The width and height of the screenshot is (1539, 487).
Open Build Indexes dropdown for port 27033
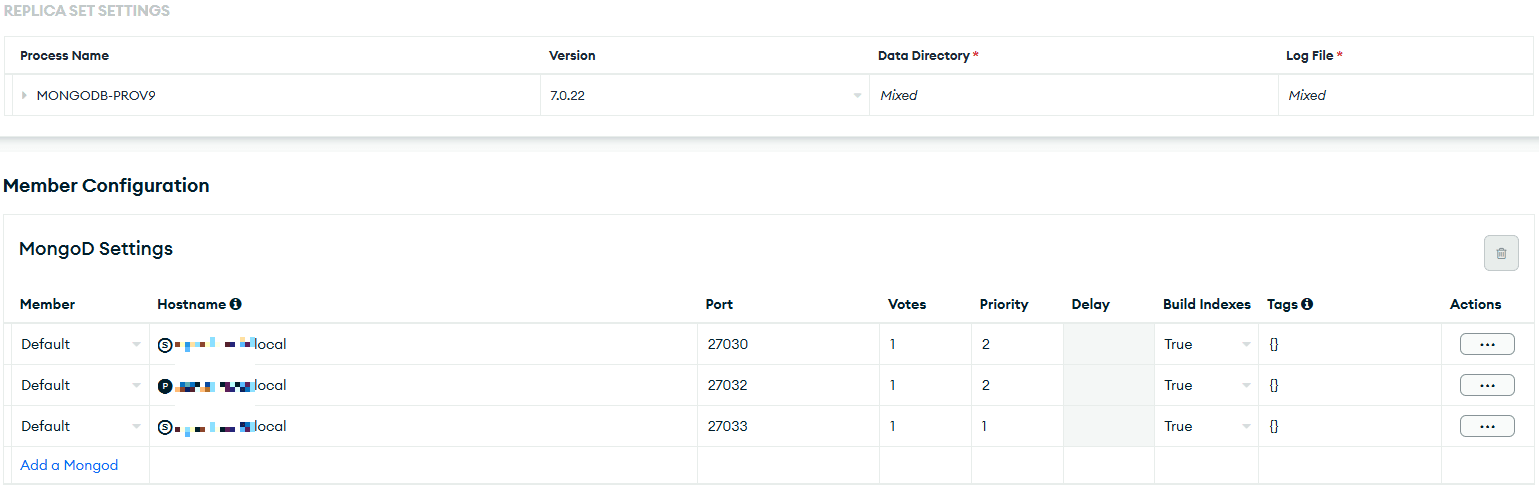(1246, 426)
